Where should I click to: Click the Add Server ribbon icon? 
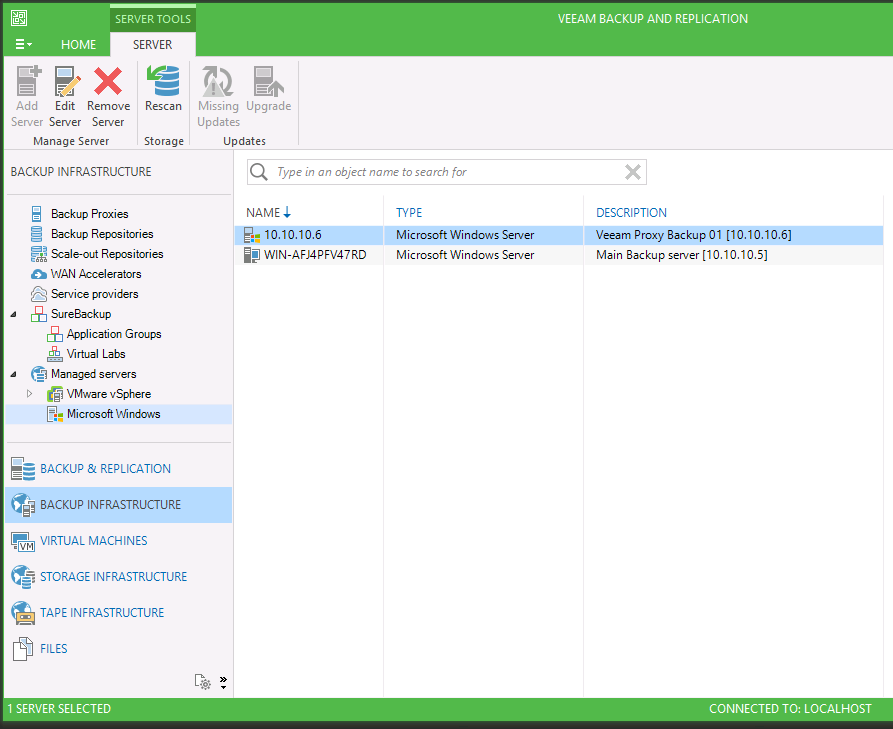27,80
